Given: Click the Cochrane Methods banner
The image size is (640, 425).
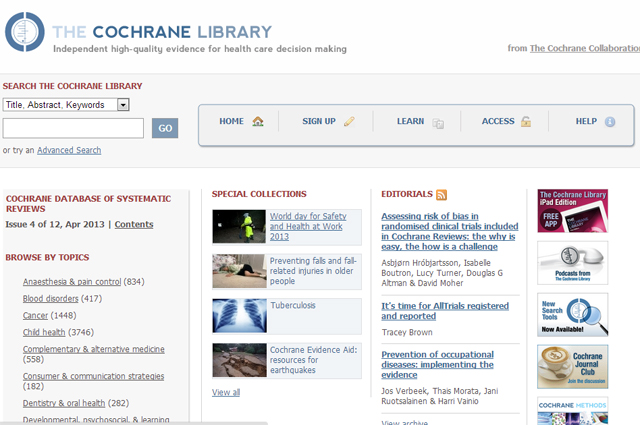Looking at the screenshot, I should [x=573, y=411].
